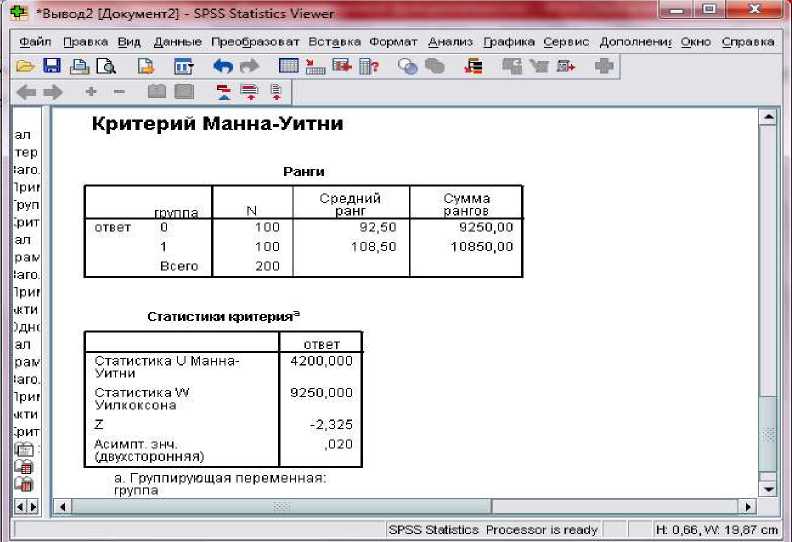Click the grey plus Designate window icon
The height and width of the screenshot is (542, 792).
(x=604, y=66)
